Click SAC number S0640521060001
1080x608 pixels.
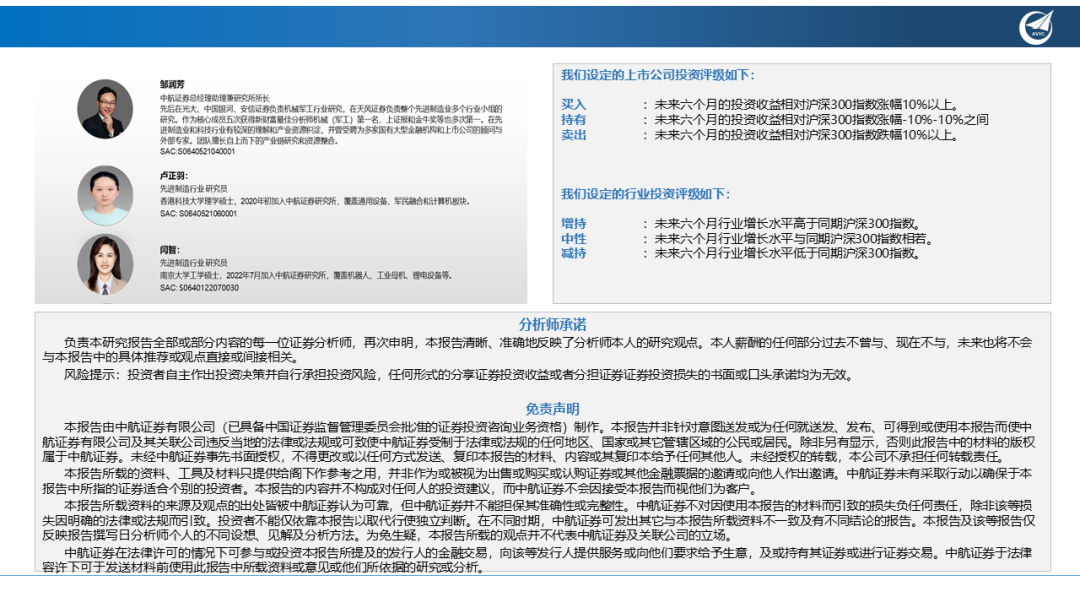198,213
